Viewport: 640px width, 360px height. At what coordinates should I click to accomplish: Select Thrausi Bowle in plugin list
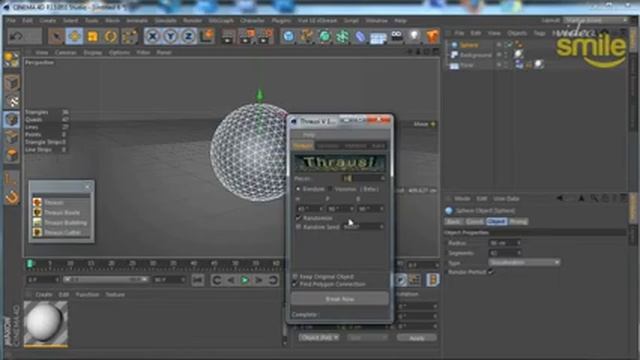[x=62, y=213]
